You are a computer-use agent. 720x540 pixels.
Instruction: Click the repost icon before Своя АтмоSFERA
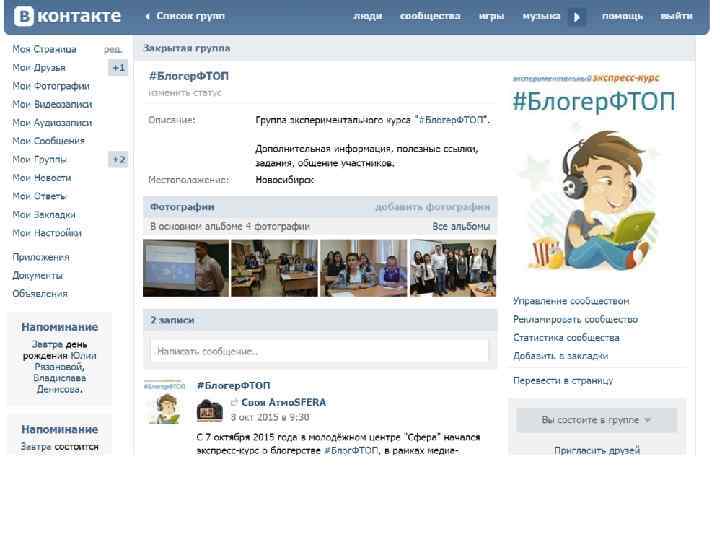pos(234,403)
